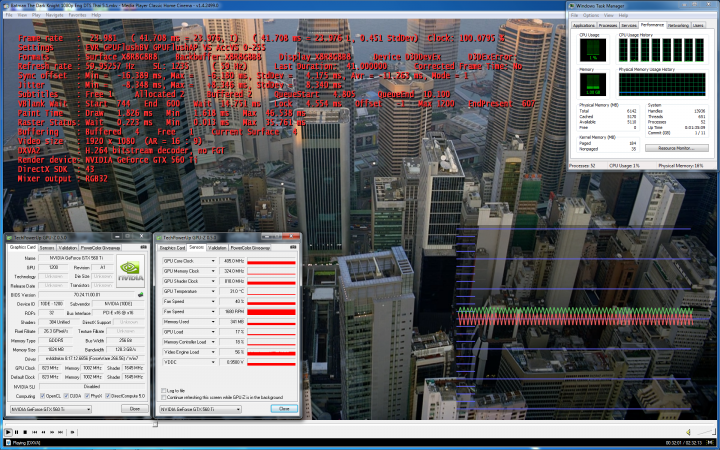
Task: Pause the video in Media Player Classic
Action: tap(17, 432)
